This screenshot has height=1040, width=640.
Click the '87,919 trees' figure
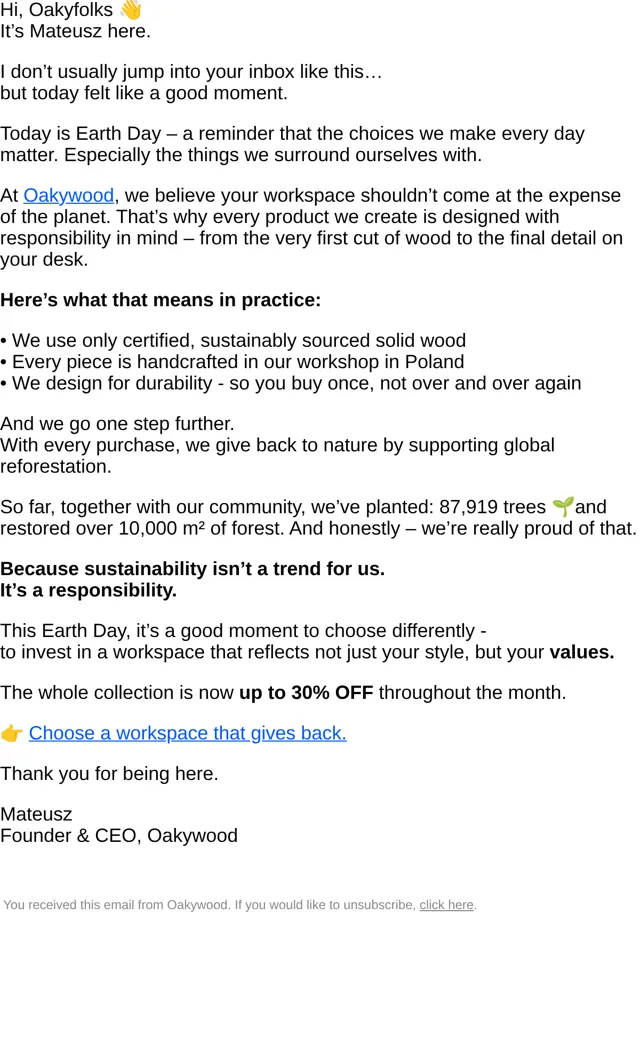[x=492, y=507]
